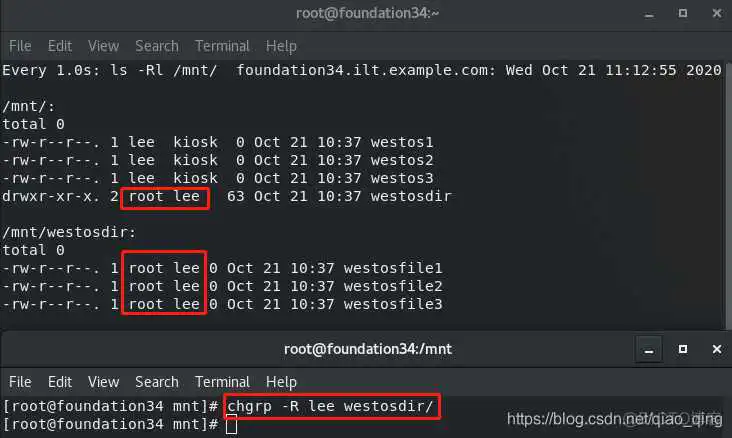732x438 pixels.
Task: Minimize the bottom foundation34:/mnt terminal
Action: [x=649, y=349]
